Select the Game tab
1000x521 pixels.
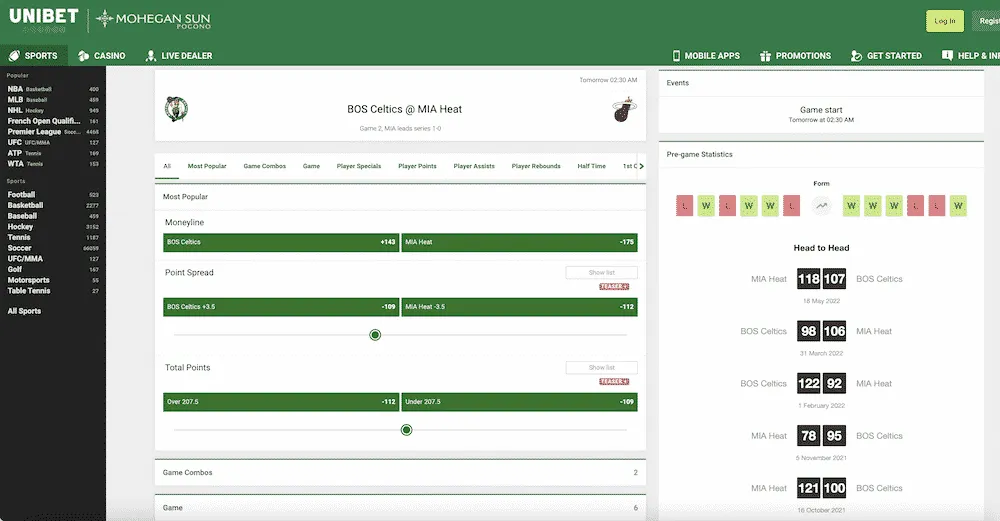pos(311,166)
